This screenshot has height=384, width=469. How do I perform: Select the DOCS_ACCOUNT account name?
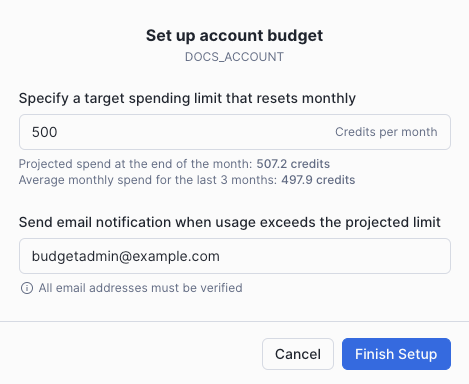(x=234, y=57)
